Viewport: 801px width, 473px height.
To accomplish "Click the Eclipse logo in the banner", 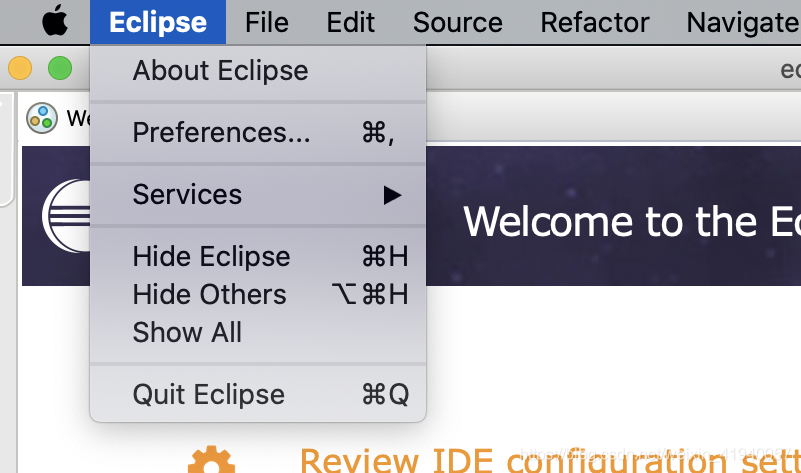I will (x=66, y=216).
